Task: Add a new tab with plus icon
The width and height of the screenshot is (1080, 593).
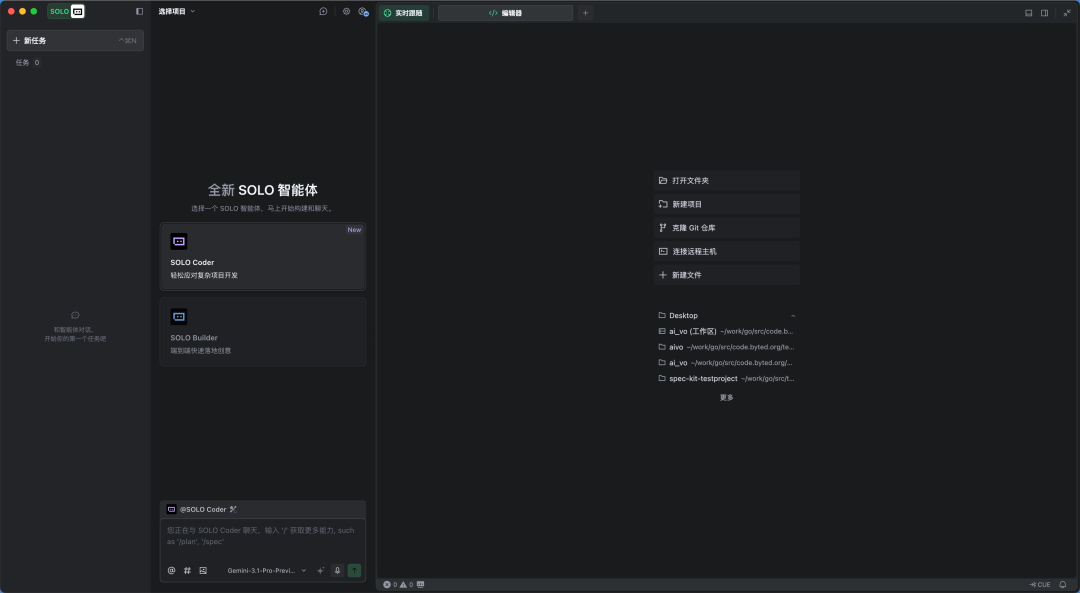Action: tap(585, 13)
